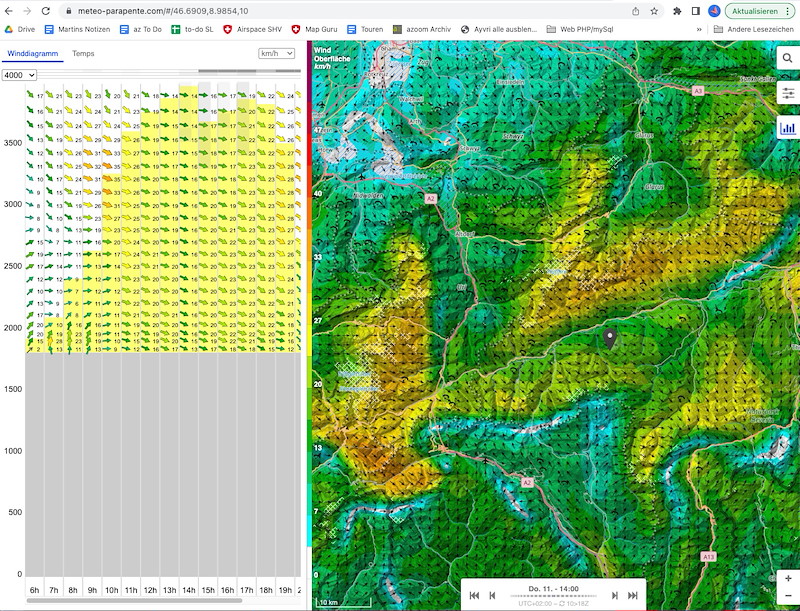The height and width of the screenshot is (611, 800).
Task: Select the 14h column in wind diagram
Action: [188, 590]
